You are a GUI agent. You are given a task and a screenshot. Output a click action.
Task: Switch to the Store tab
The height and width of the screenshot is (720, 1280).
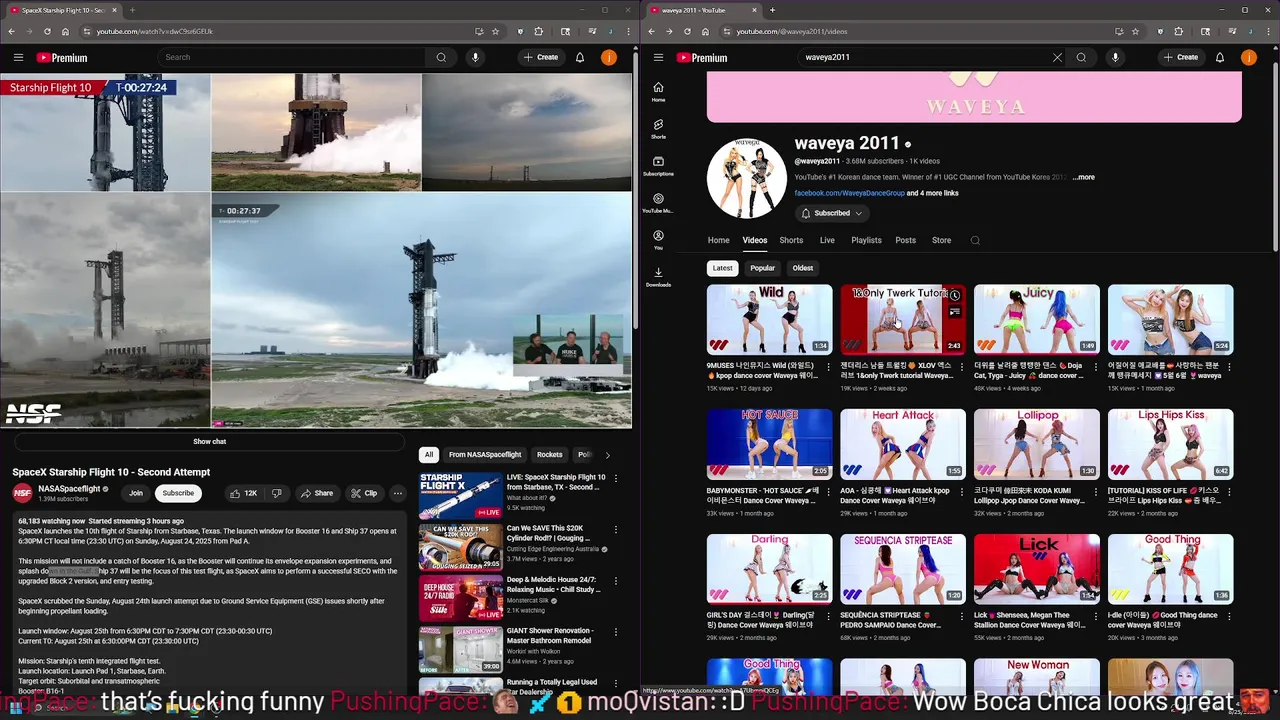pyautogui.click(x=941, y=240)
